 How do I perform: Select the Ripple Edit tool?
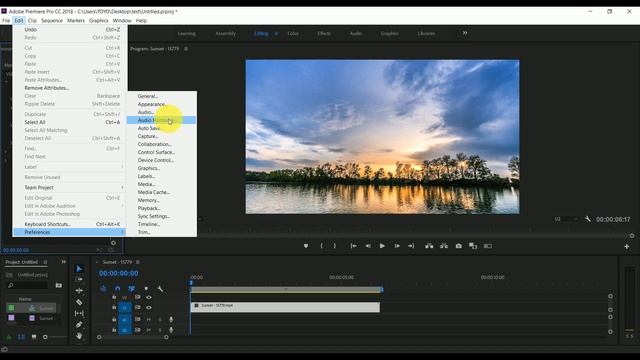tap(79, 291)
